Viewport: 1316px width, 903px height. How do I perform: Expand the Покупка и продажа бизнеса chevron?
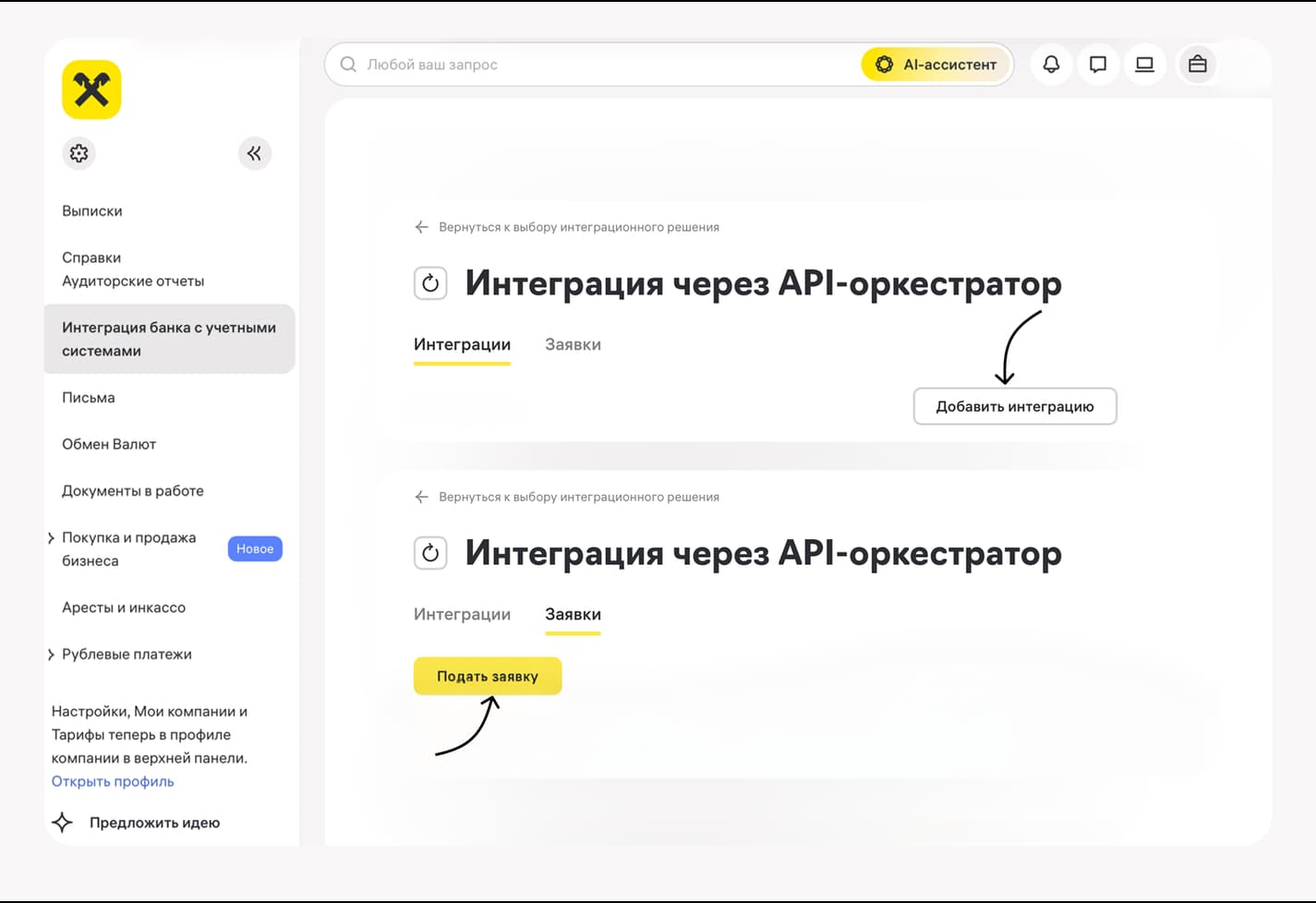click(51, 538)
